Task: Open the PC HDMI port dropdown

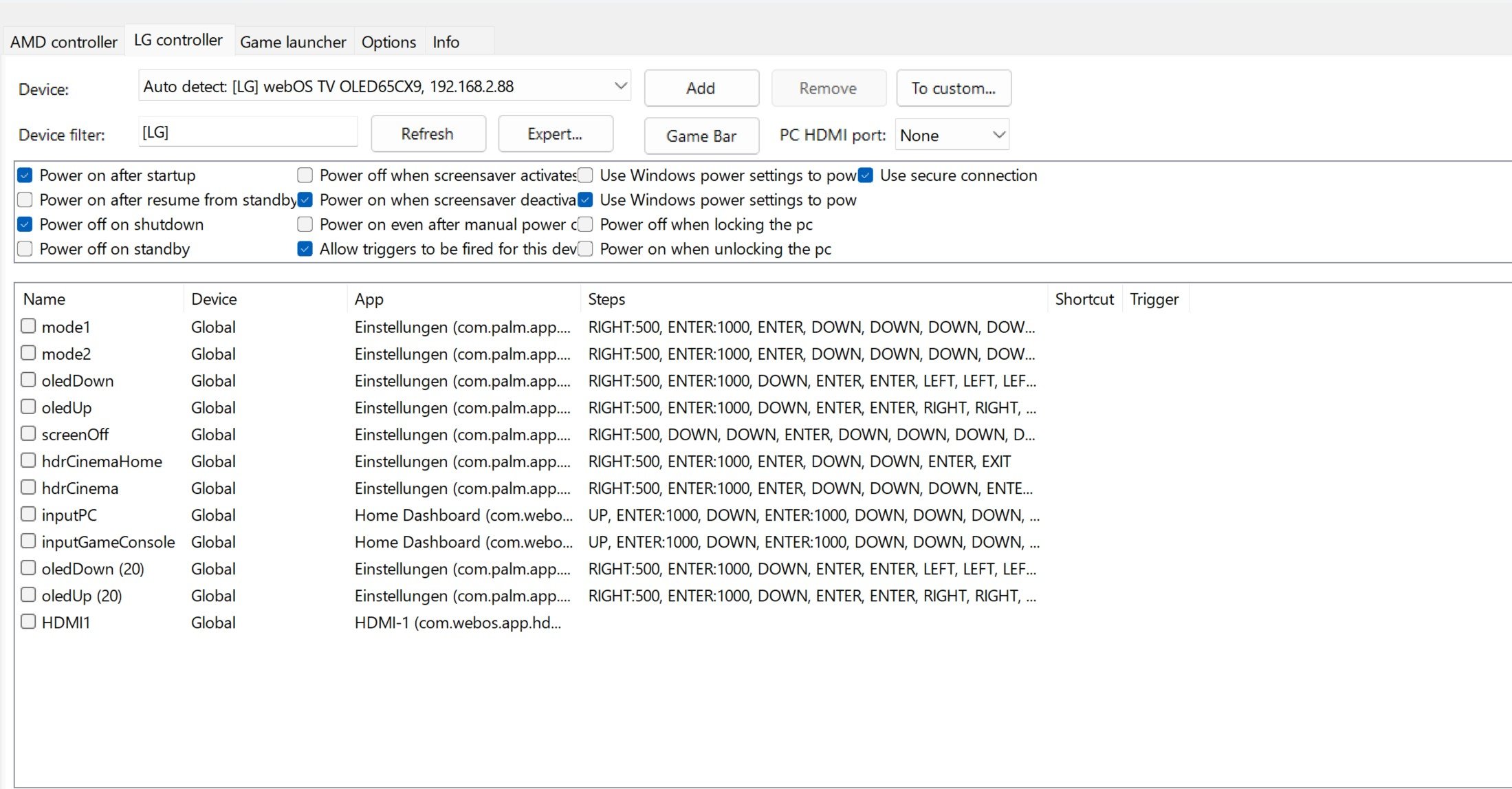Action: click(x=998, y=136)
